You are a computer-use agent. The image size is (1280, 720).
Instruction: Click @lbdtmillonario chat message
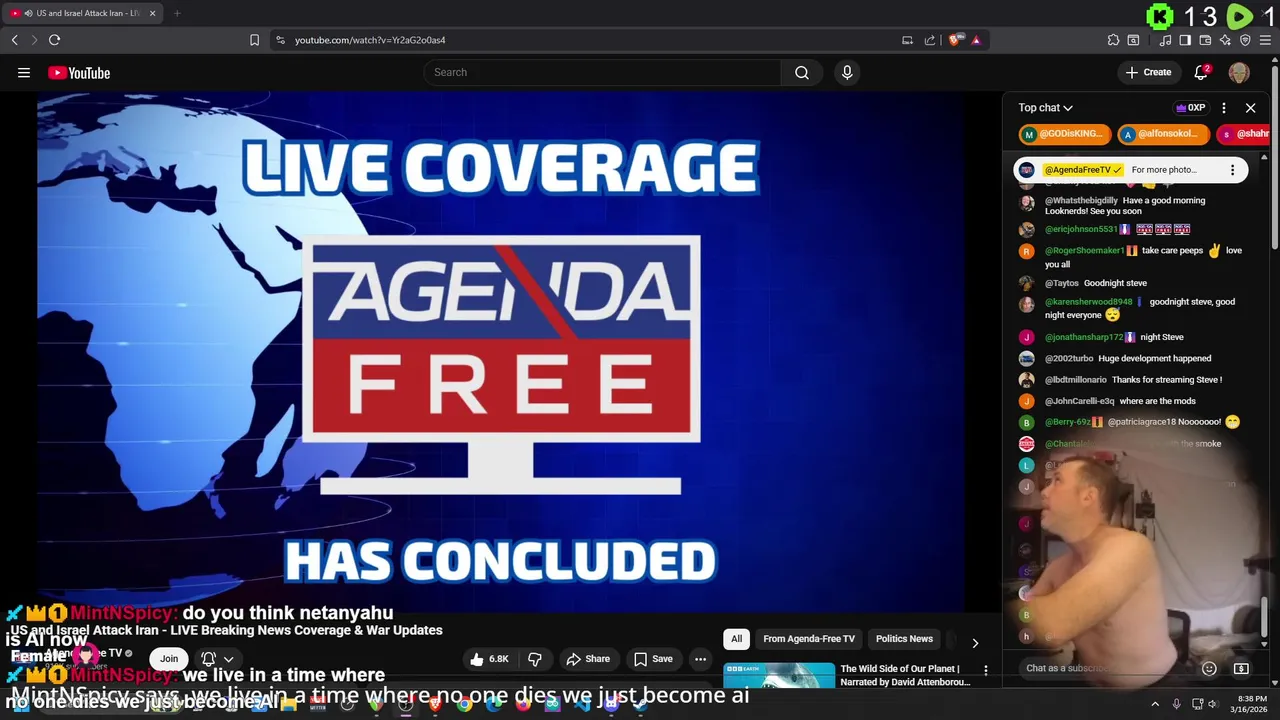(1133, 380)
